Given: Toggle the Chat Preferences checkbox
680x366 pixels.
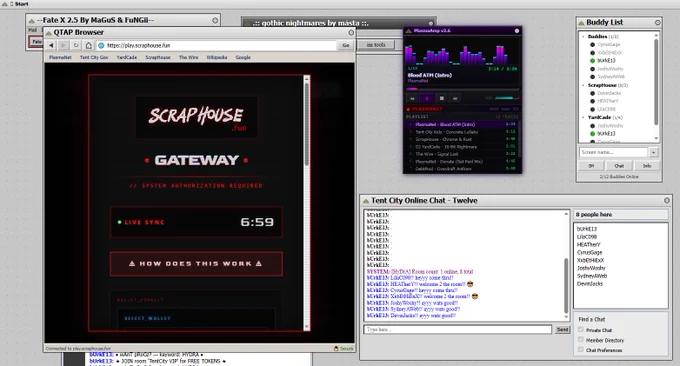Looking at the screenshot, I should pyautogui.click(x=581, y=350).
